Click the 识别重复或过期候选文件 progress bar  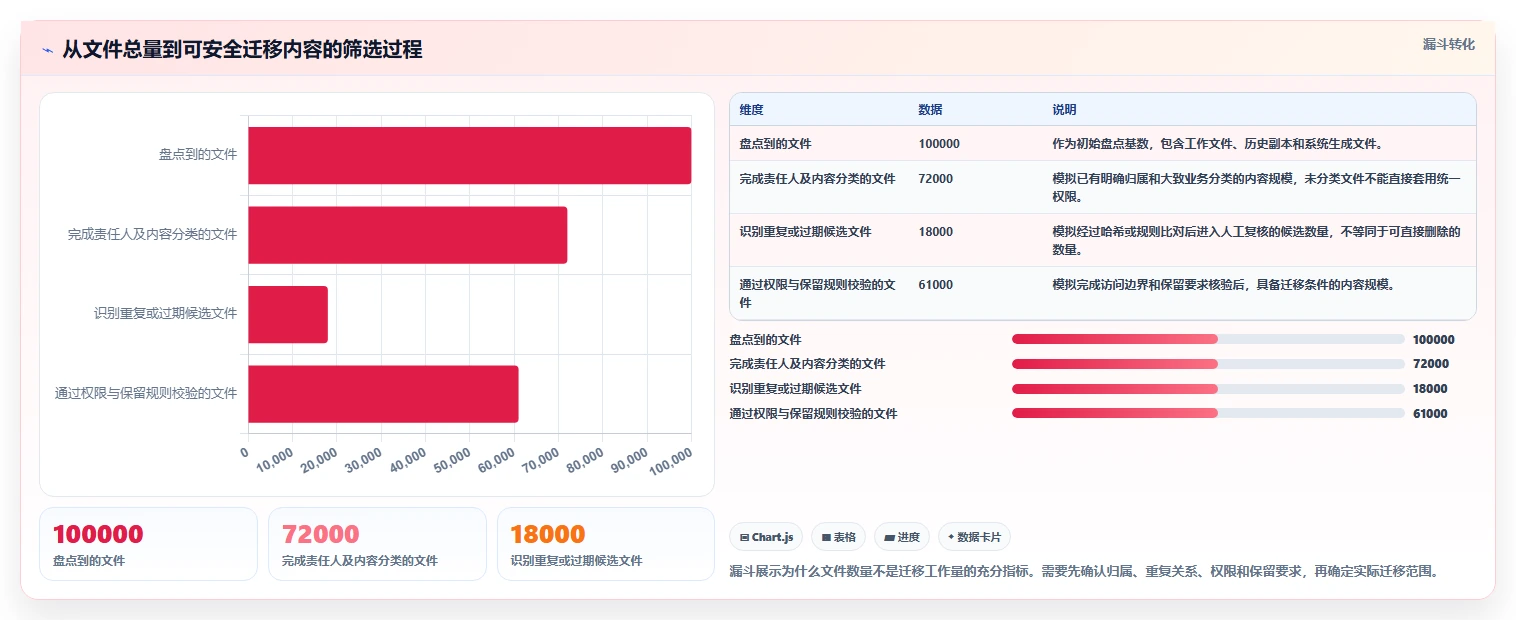[x=1208, y=389]
